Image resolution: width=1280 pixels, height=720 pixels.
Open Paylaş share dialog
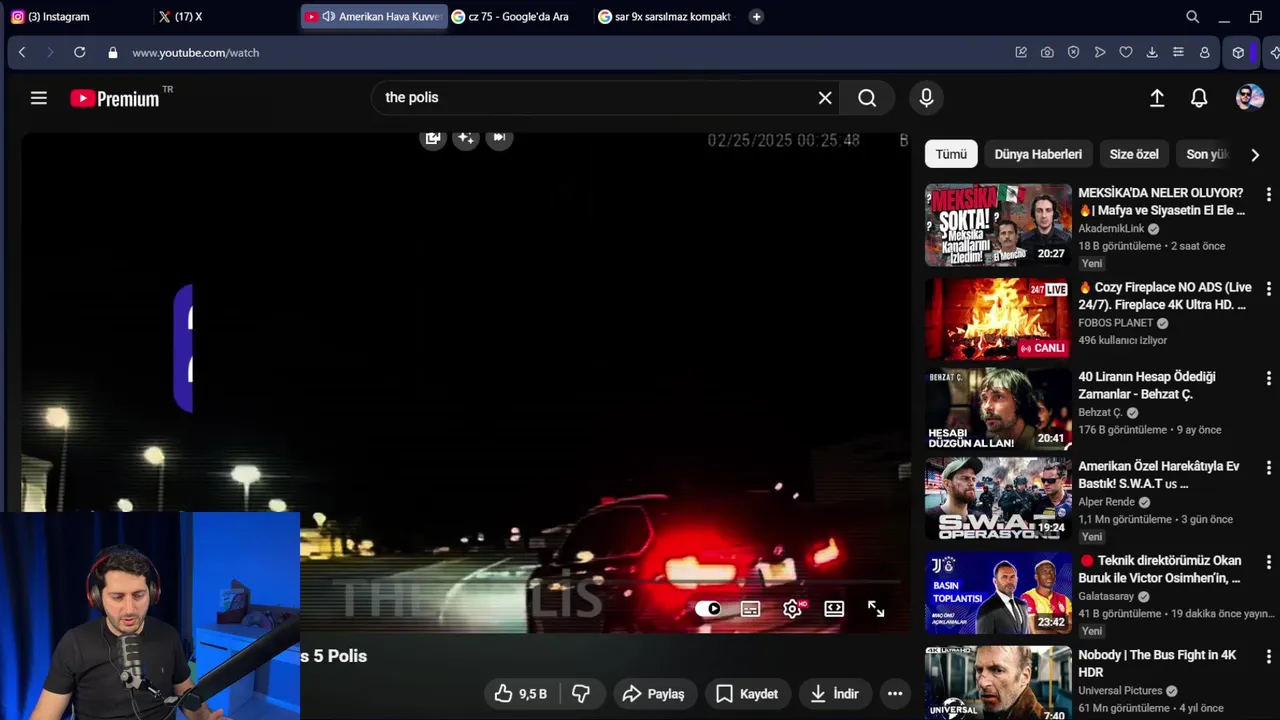pyautogui.click(x=654, y=694)
